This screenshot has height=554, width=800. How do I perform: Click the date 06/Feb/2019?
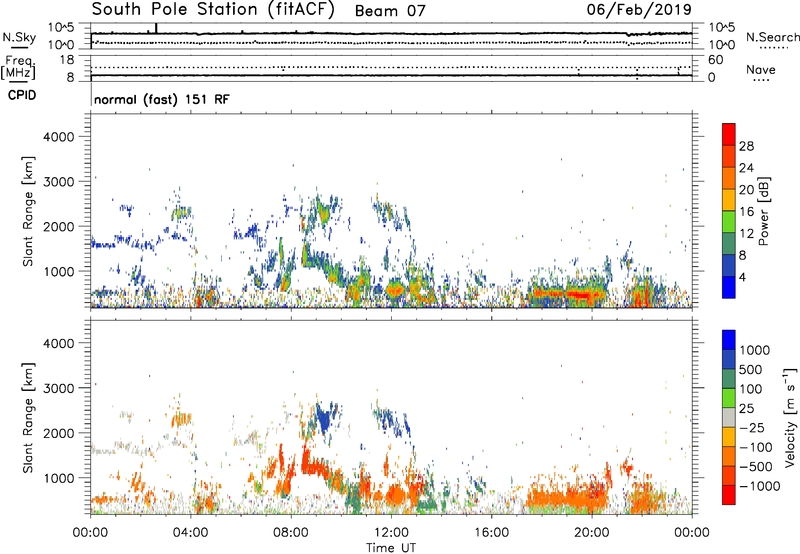[639, 10]
